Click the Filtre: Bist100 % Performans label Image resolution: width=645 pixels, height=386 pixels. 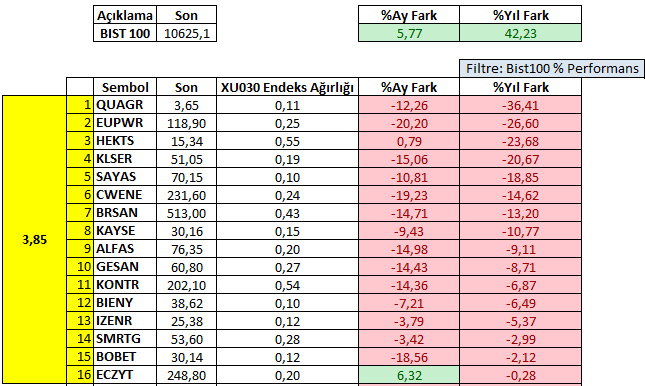[x=552, y=68]
